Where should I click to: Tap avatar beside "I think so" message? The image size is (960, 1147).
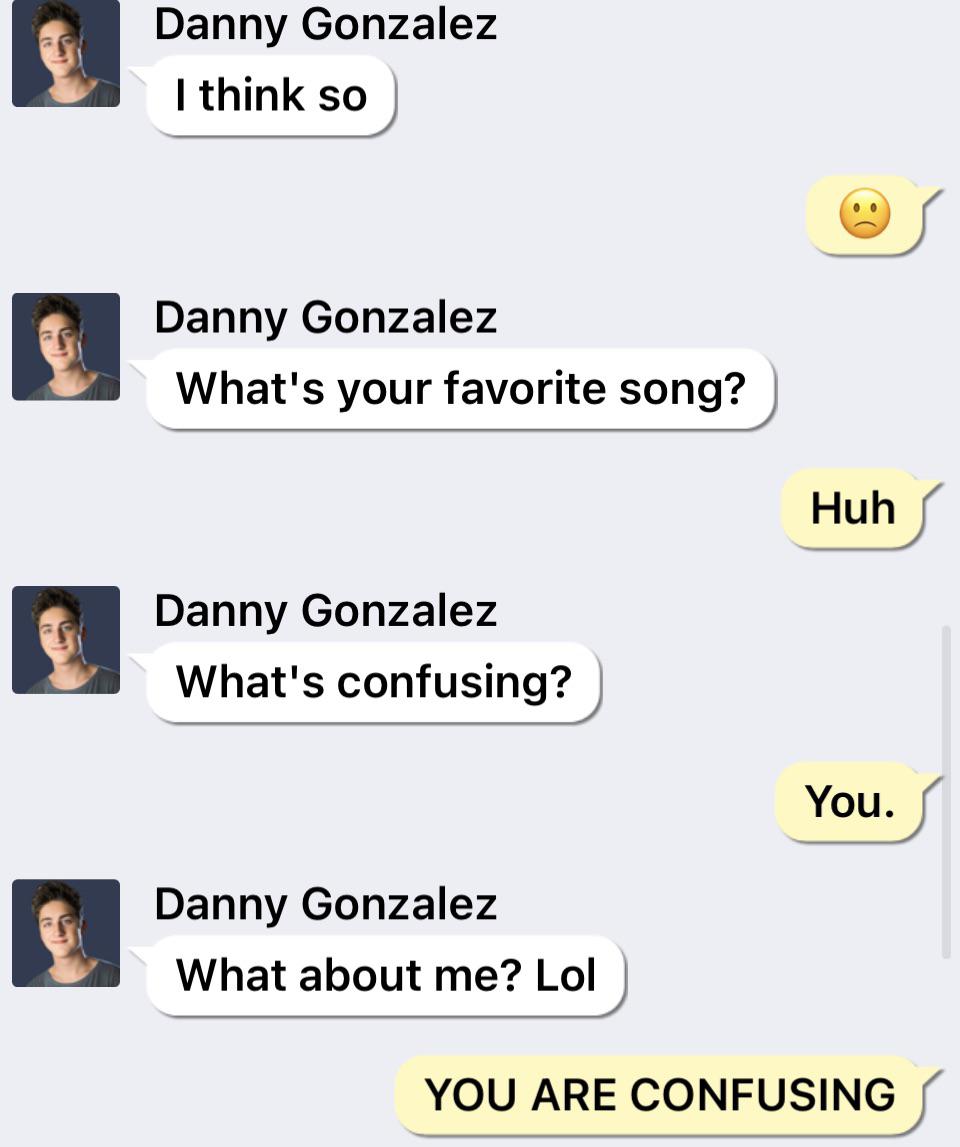click(66, 53)
